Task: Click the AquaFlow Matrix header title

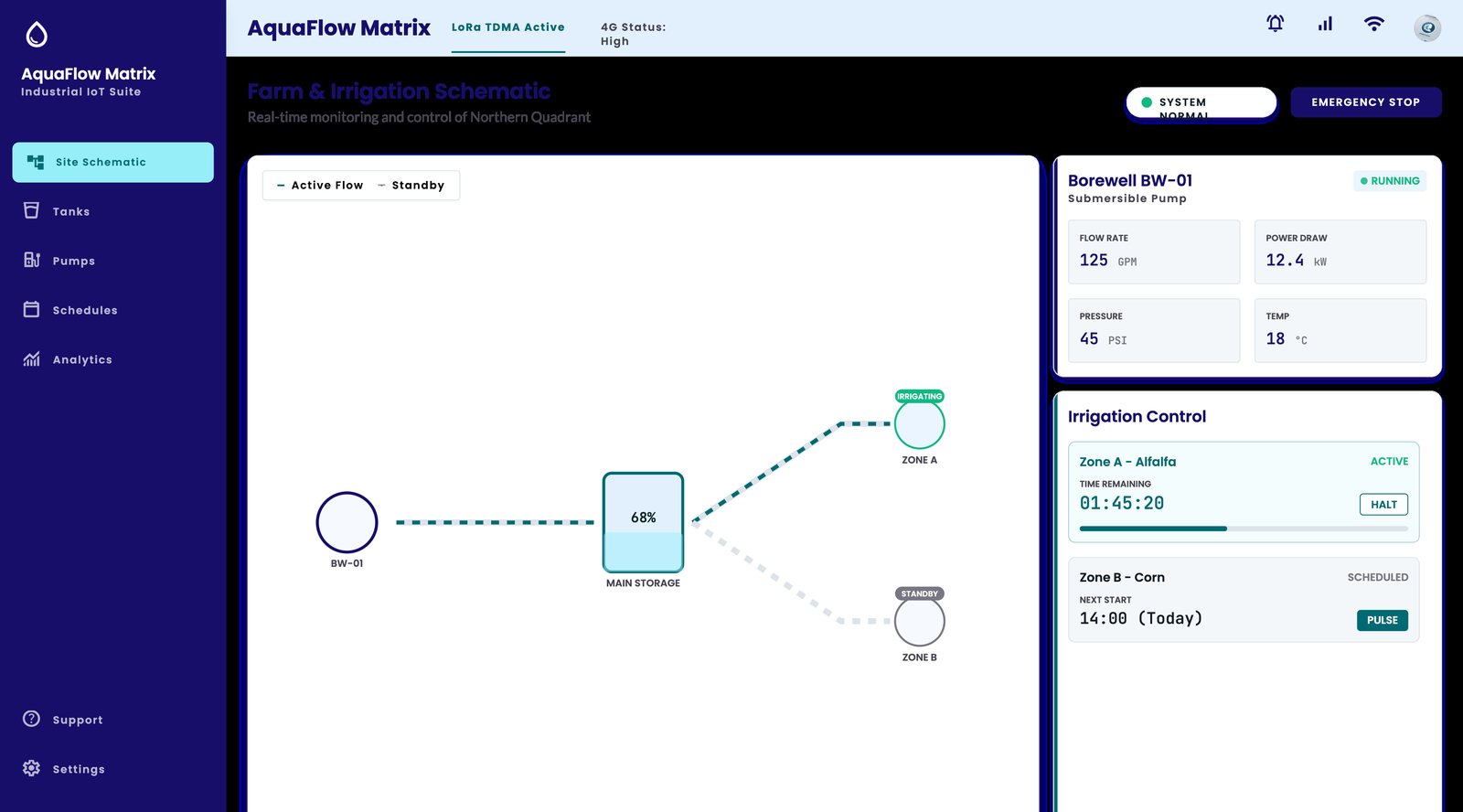Action: pos(338,27)
